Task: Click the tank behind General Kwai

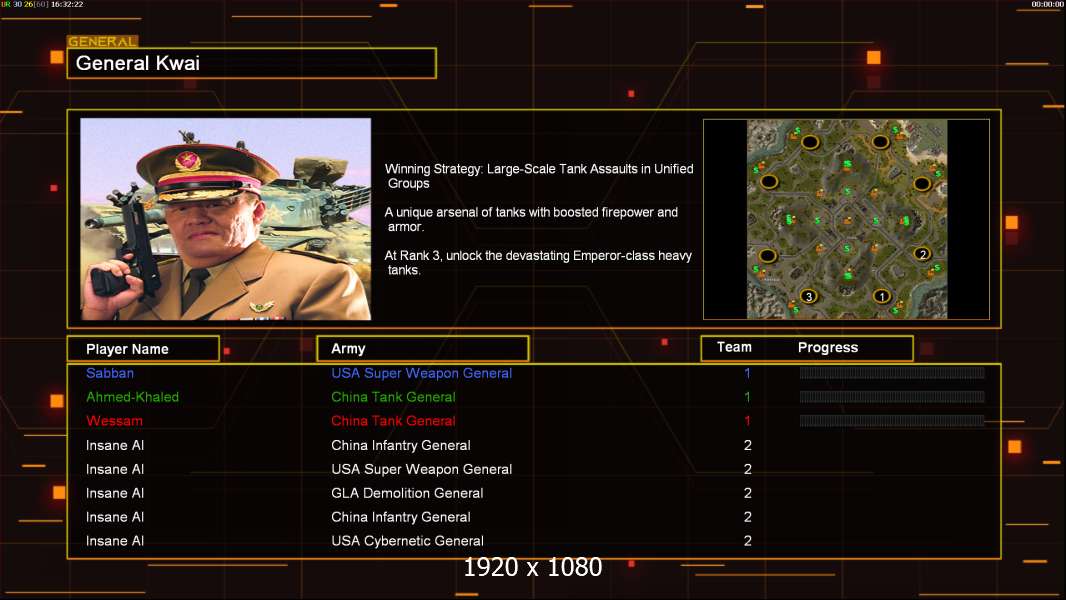Action: (313, 197)
